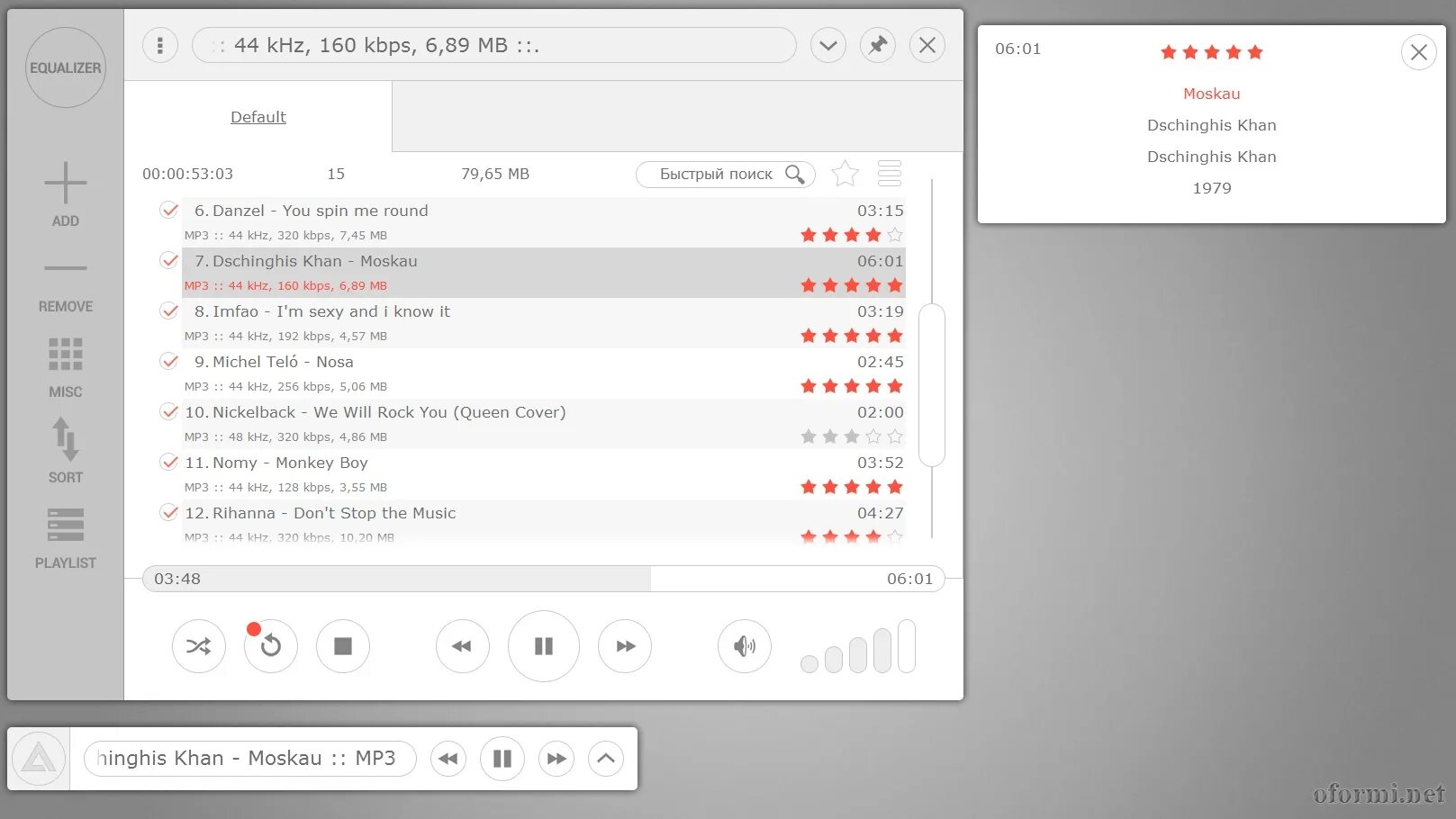Image resolution: width=1456 pixels, height=819 pixels.
Task: Rate Imfao track with its third star
Action: (x=852, y=336)
